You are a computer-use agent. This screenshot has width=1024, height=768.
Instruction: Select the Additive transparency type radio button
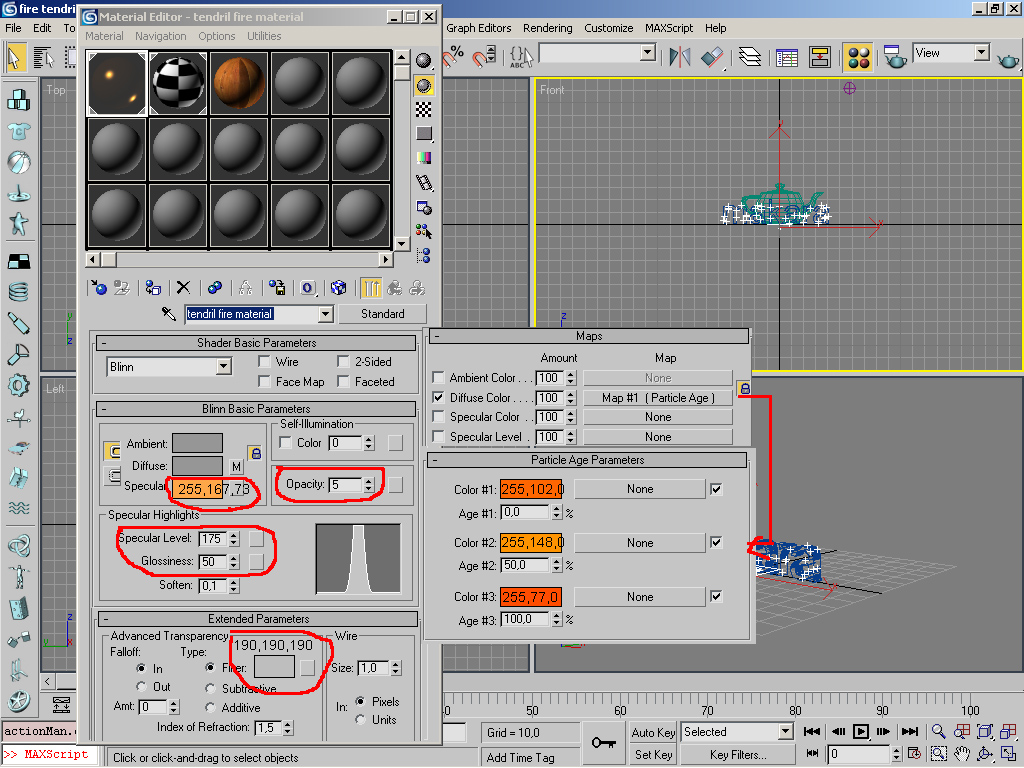click(x=211, y=708)
